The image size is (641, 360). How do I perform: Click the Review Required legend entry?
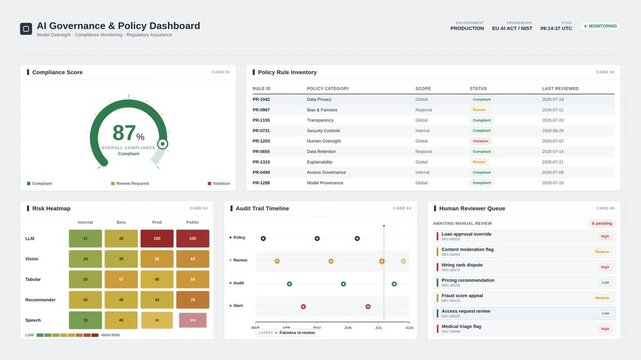[130, 183]
